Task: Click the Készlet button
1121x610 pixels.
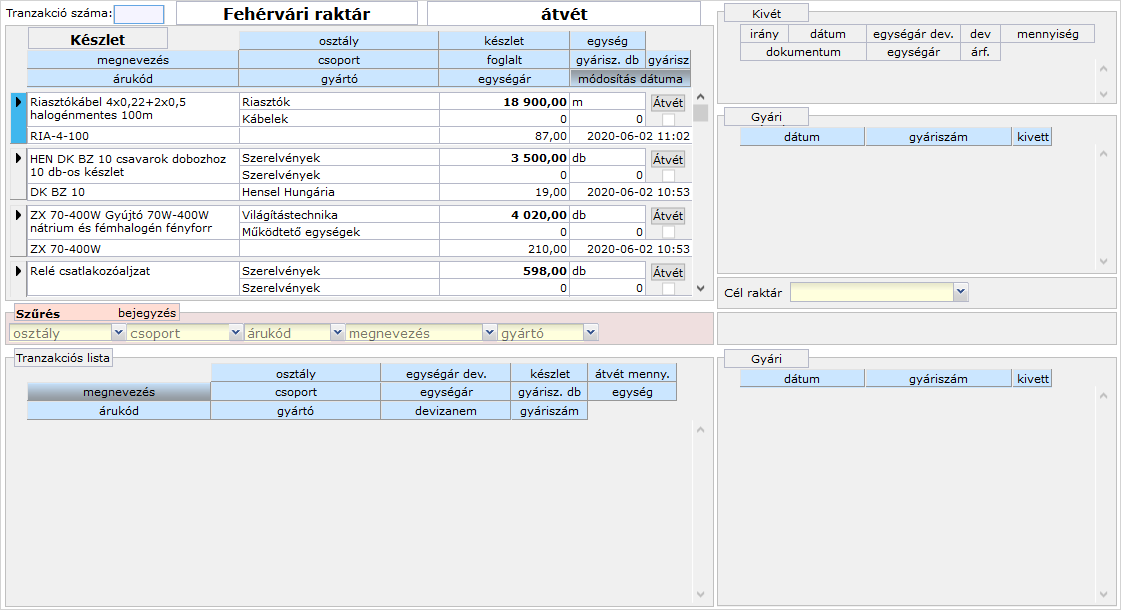Action: click(97, 39)
